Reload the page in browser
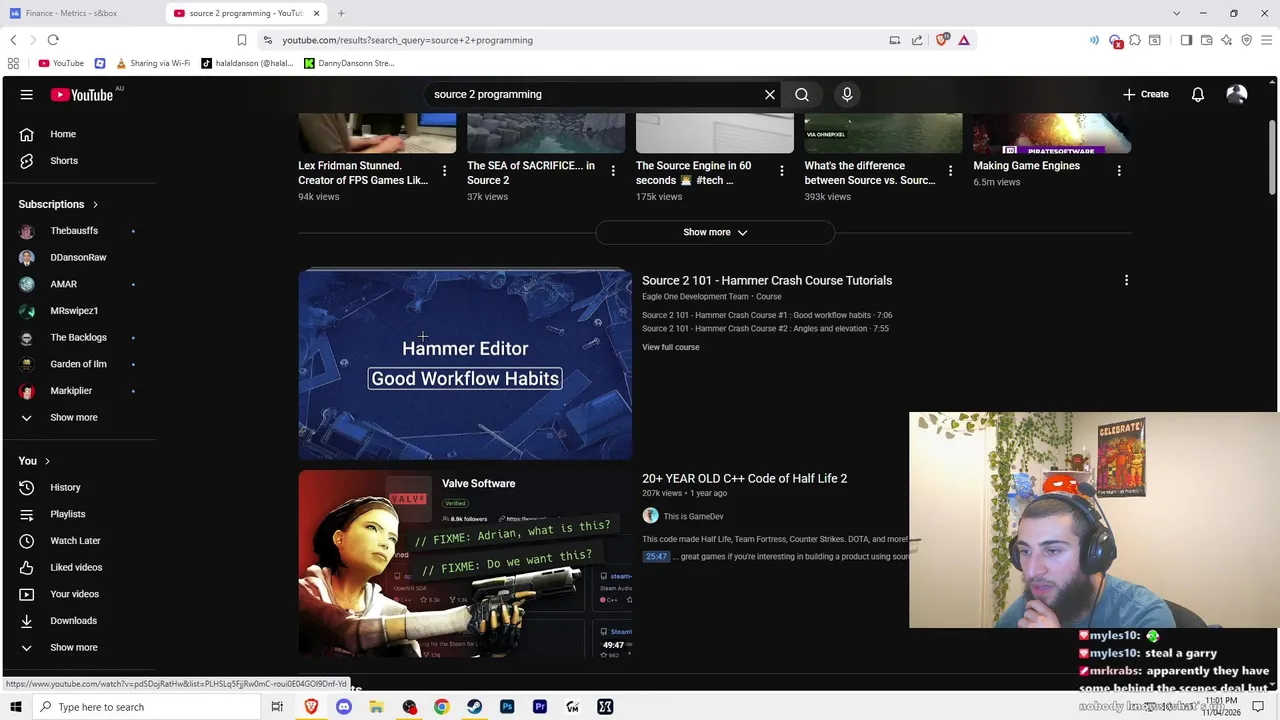Viewport: 1280px width, 720px height. tap(53, 40)
